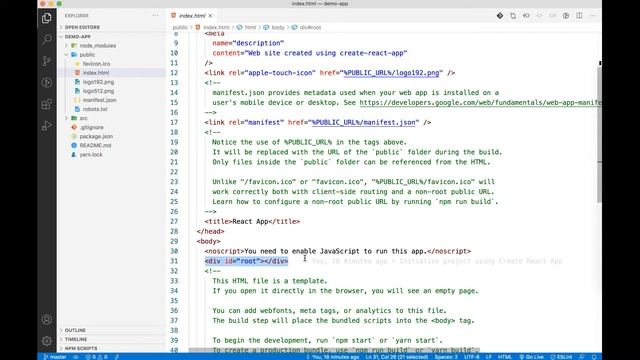Click the GitLens diamond icon in editor toolbar
The height and width of the screenshot is (360, 640).
pos(500,16)
